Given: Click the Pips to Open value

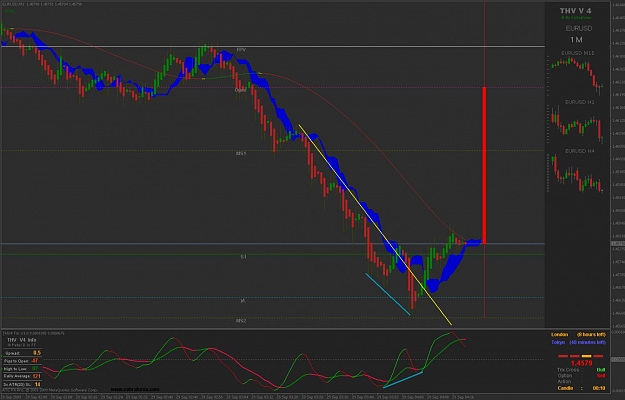Looking at the screenshot, I should [x=35, y=361].
